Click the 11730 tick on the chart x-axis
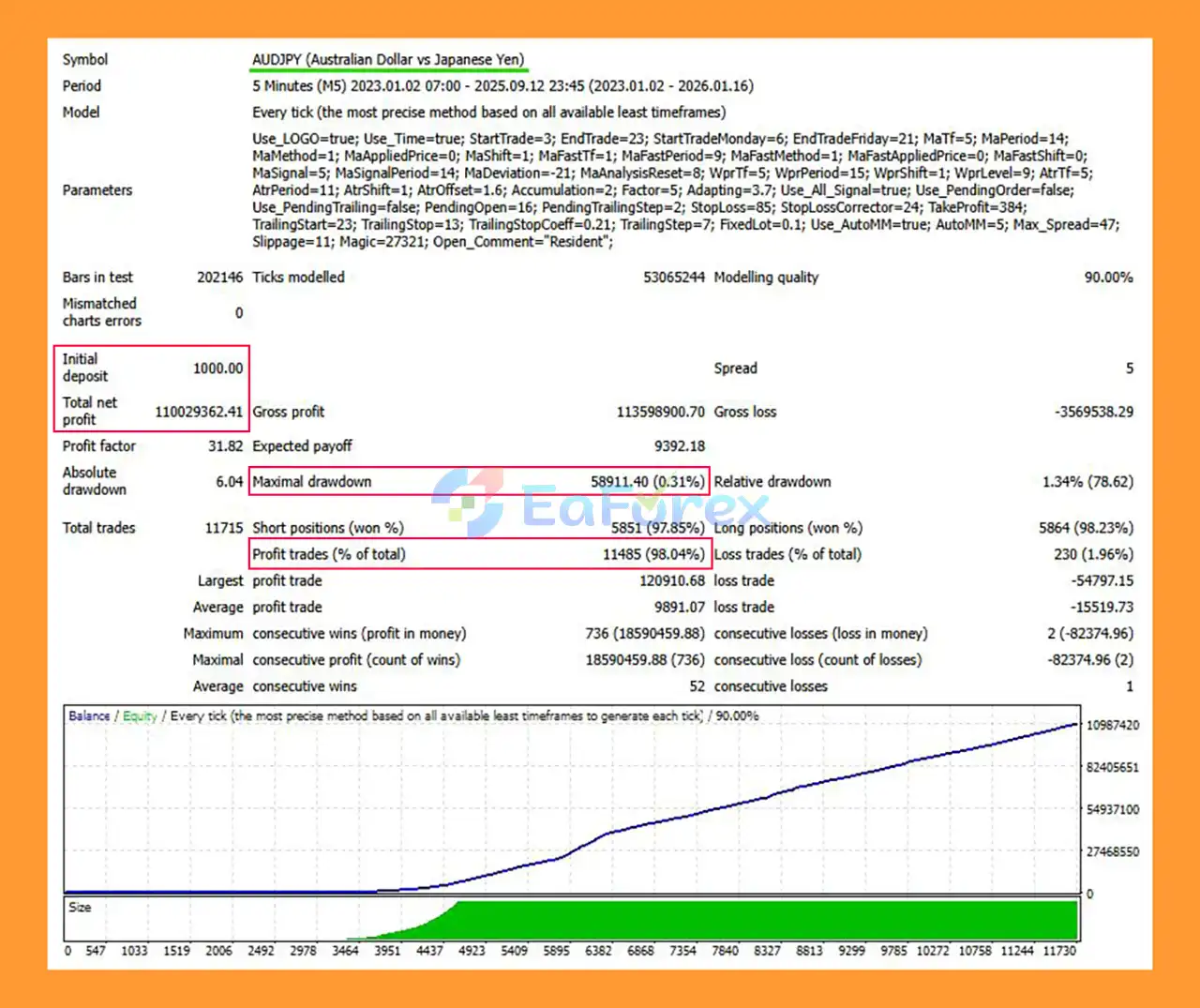The image size is (1200, 1008). (1058, 951)
